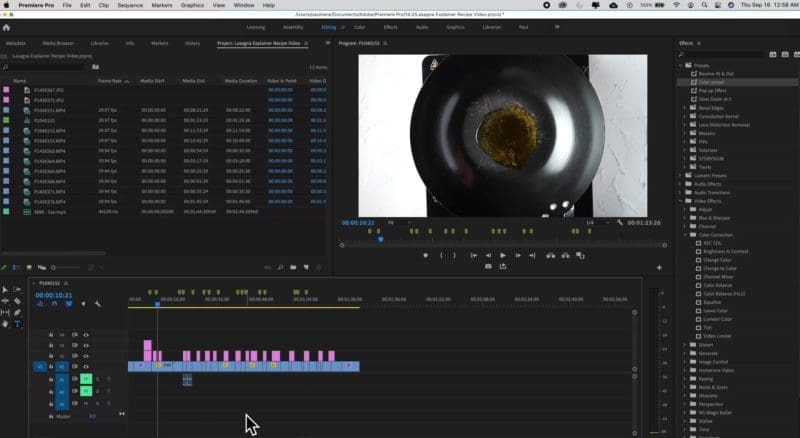800x438 pixels.
Task: Open Program monitor zoom level Fit dropdown
Action: 399,223
